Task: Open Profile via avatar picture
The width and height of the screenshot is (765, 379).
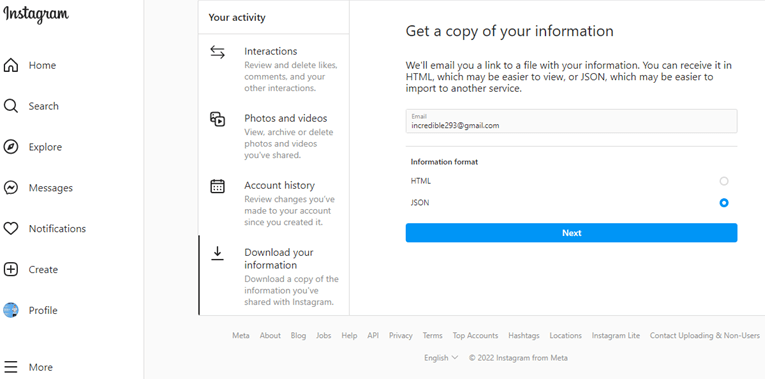Action: pos(11,310)
